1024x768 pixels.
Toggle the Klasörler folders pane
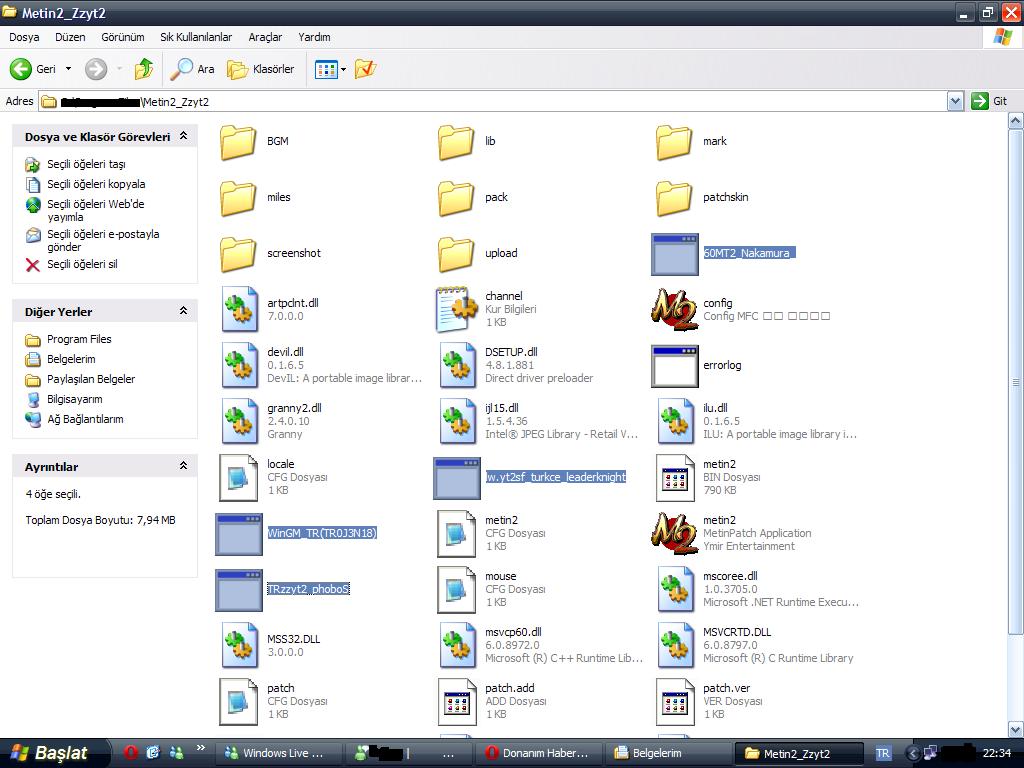point(260,69)
